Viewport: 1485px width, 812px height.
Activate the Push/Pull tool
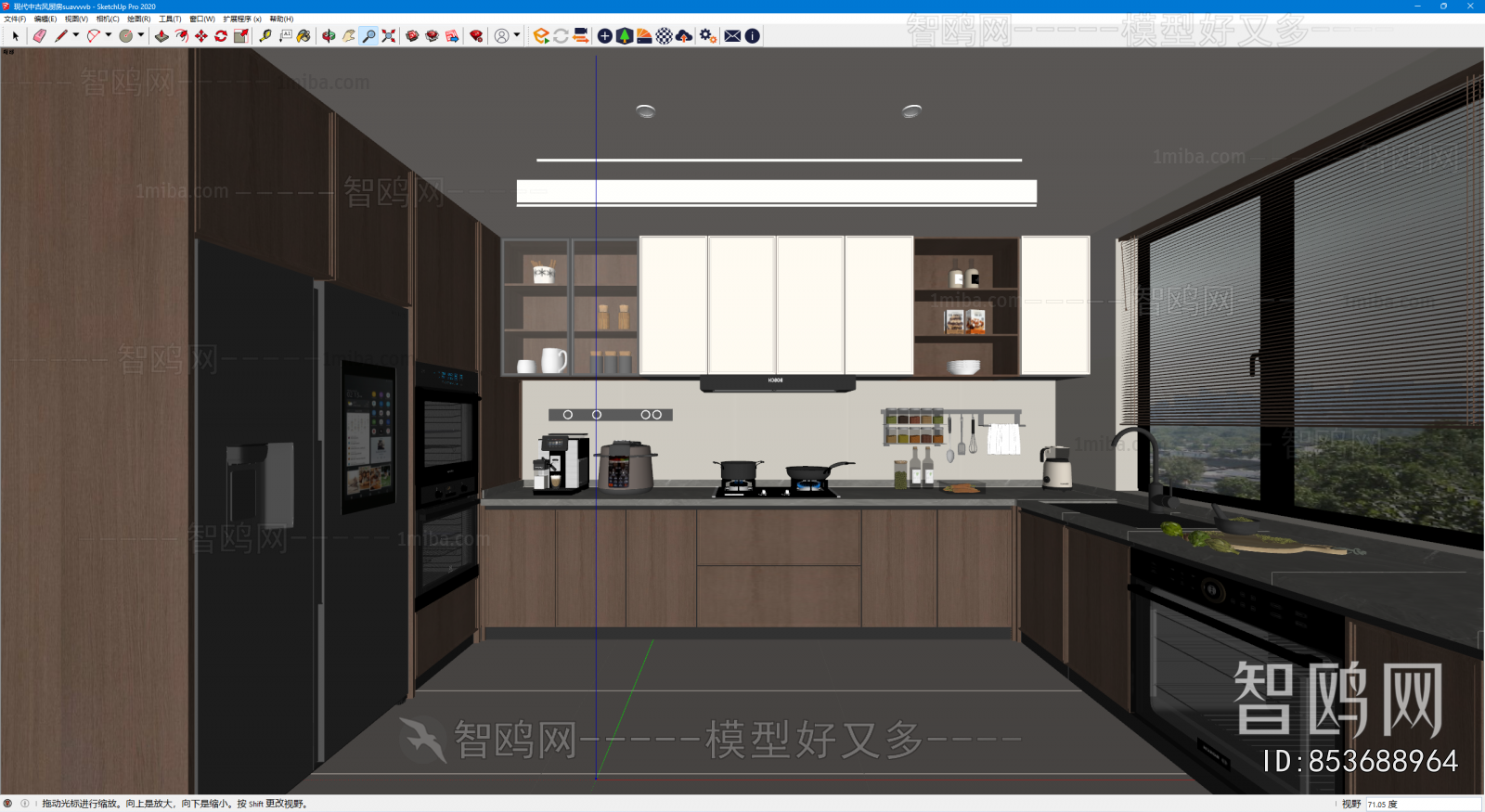(x=161, y=36)
